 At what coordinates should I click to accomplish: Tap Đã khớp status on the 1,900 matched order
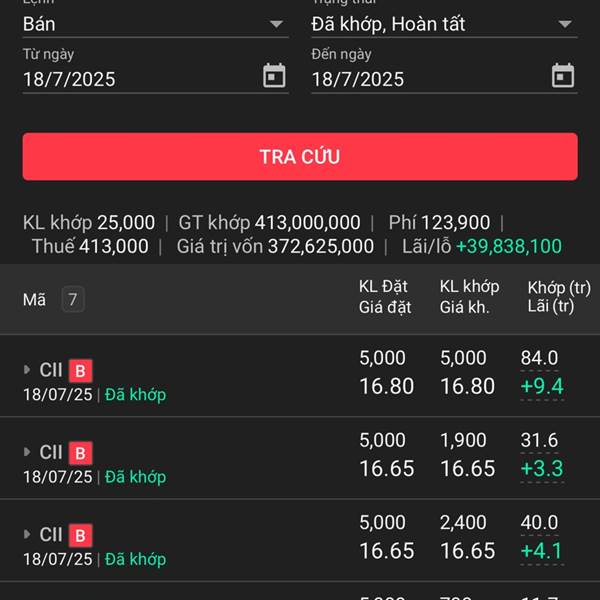(135, 477)
